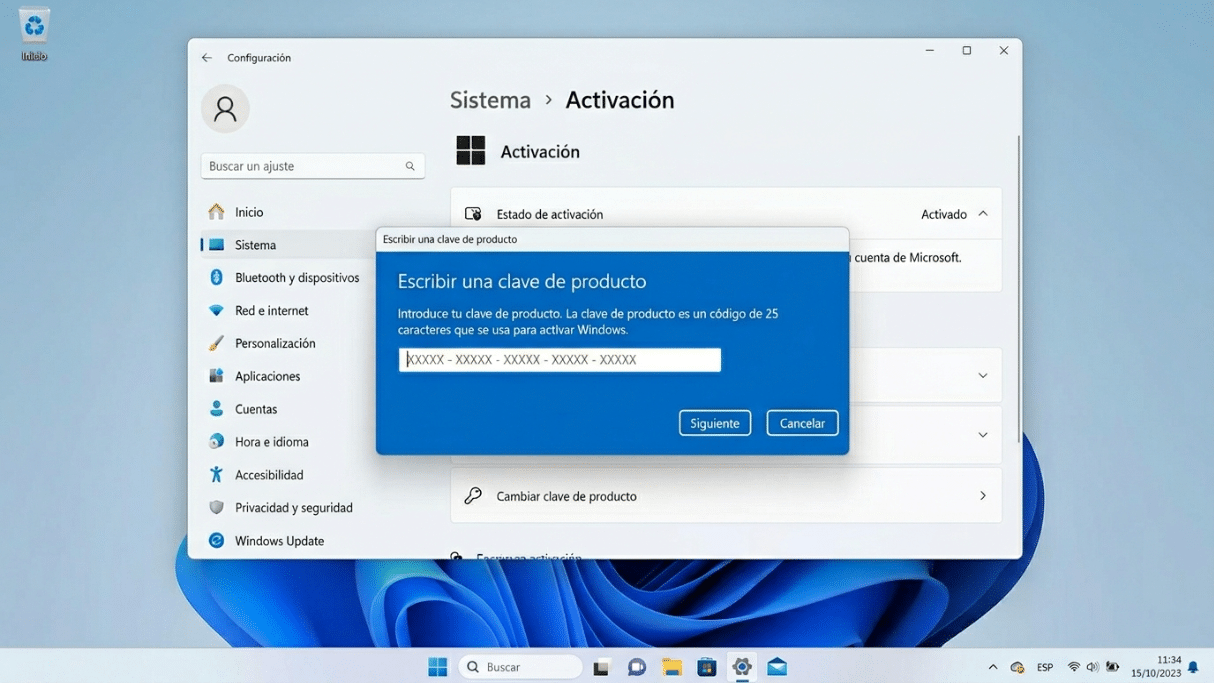Open the Aplicaciones icon
Image resolution: width=1214 pixels, height=683 pixels.
pyautogui.click(x=216, y=376)
